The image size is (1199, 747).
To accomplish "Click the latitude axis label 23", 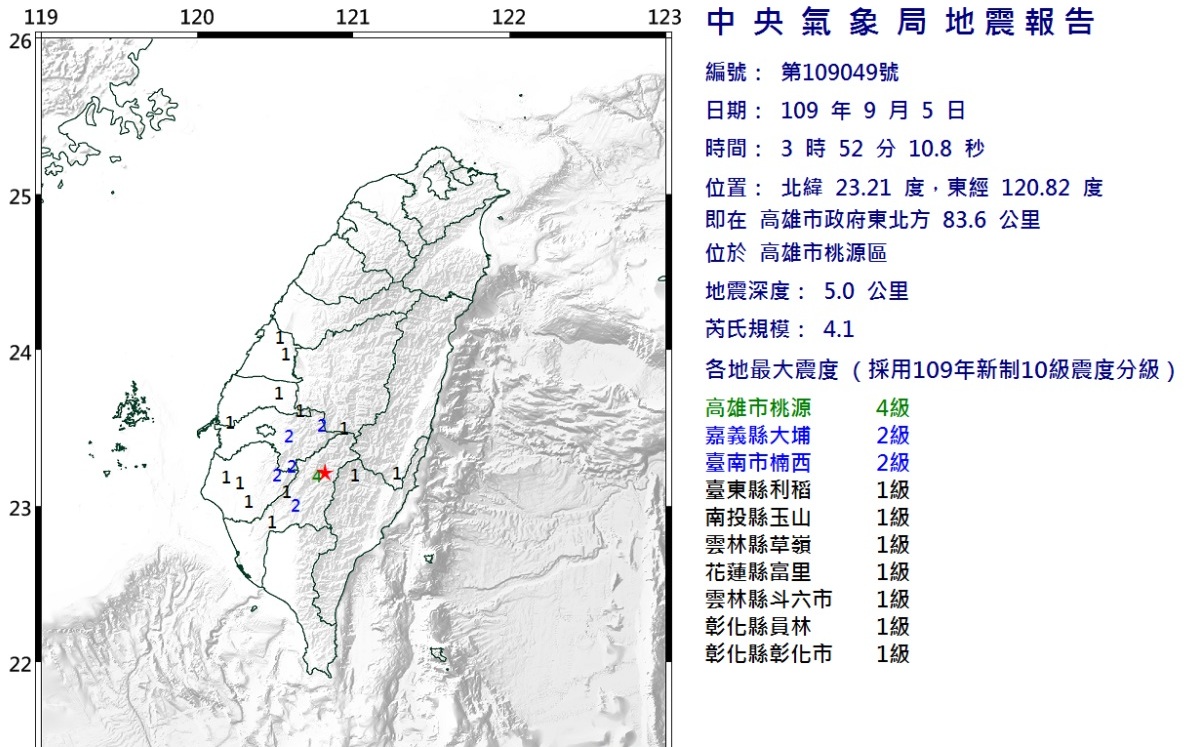I will 19,508.
